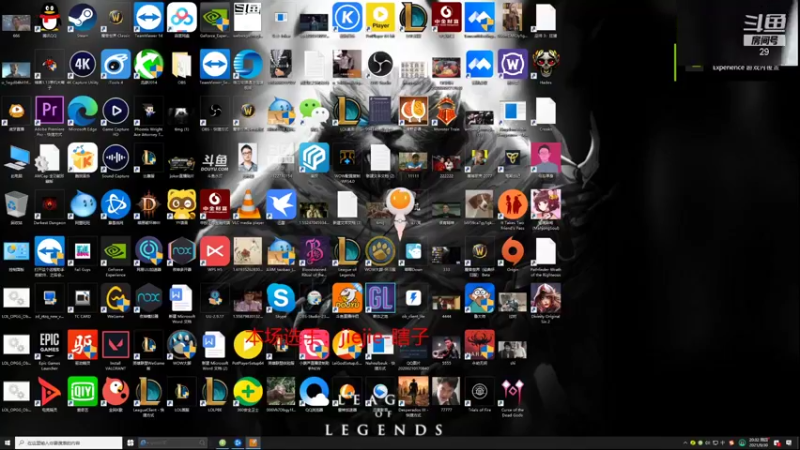Launch Adobe Premiere Pro shortcut

tap(49, 111)
